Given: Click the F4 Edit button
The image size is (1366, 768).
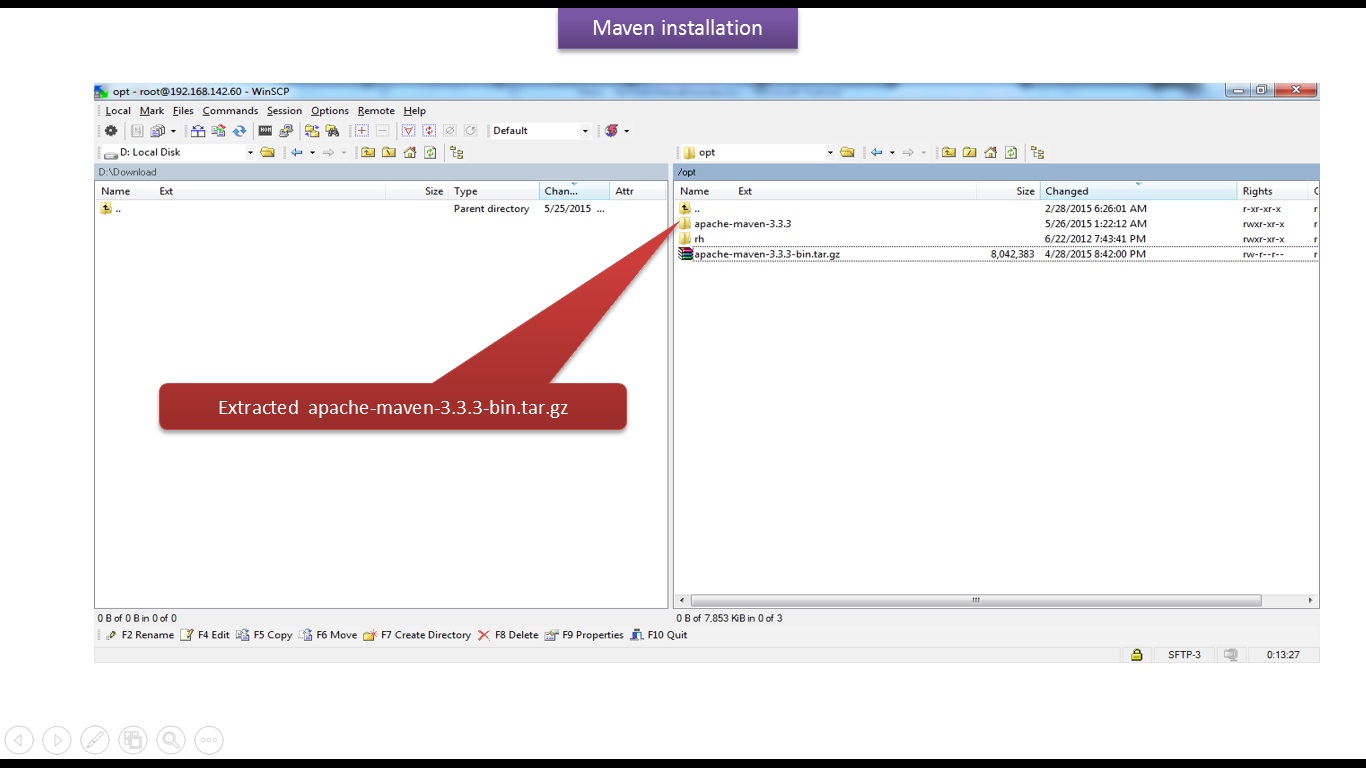Looking at the screenshot, I should (x=205, y=635).
